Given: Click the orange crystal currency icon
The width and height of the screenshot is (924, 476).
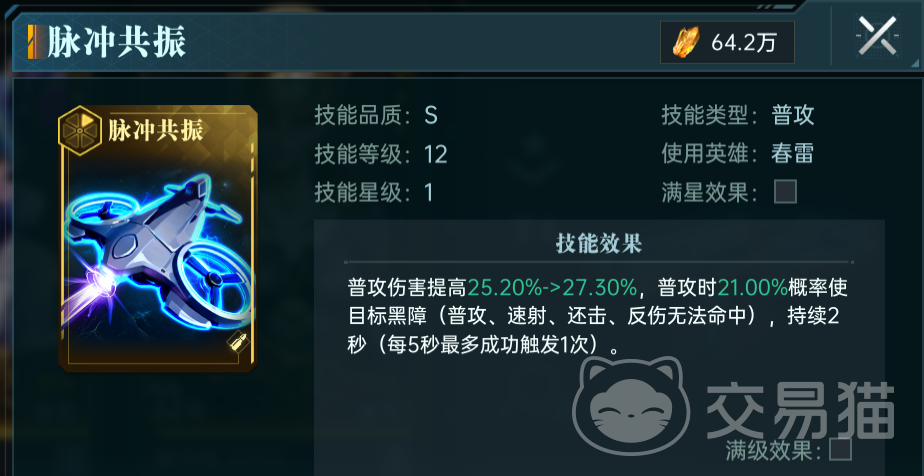Looking at the screenshot, I should [x=685, y=42].
